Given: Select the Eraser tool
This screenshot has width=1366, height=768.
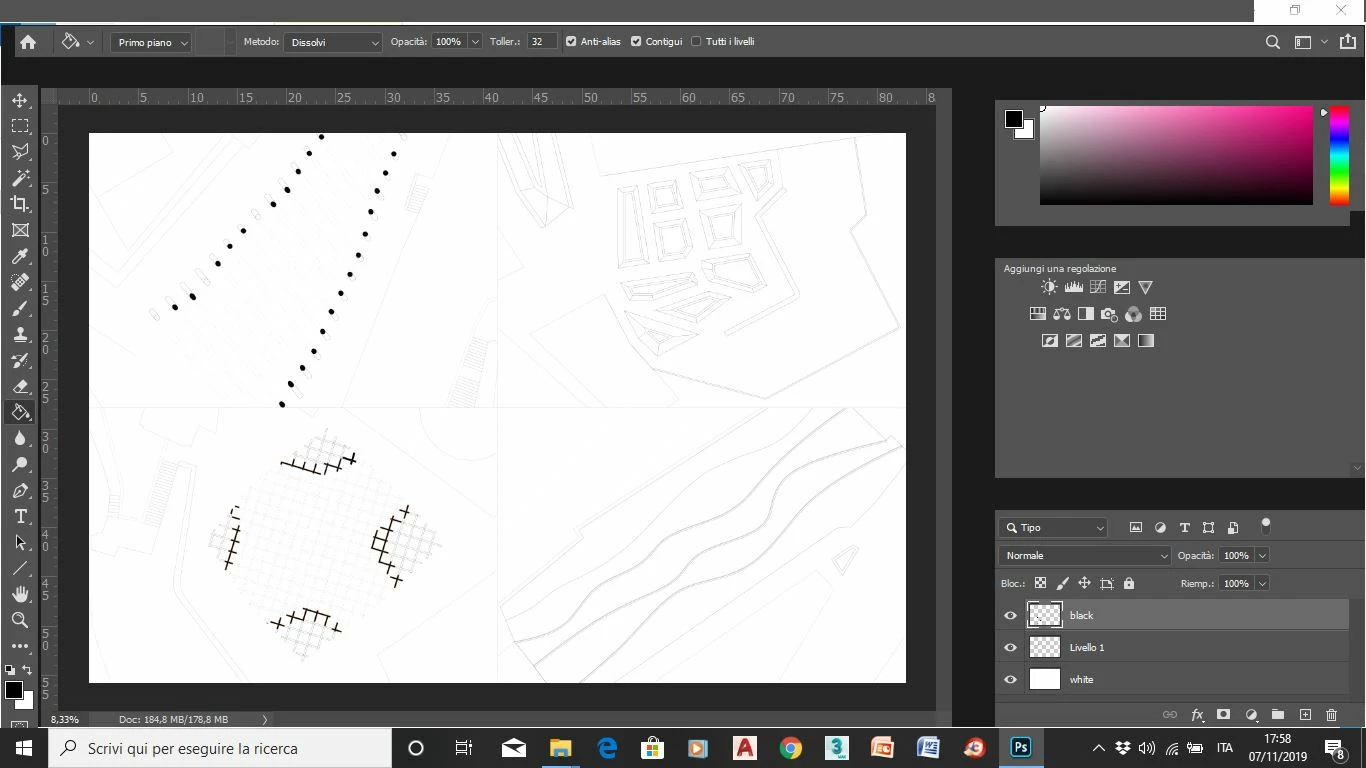Looking at the screenshot, I should click(x=20, y=386).
